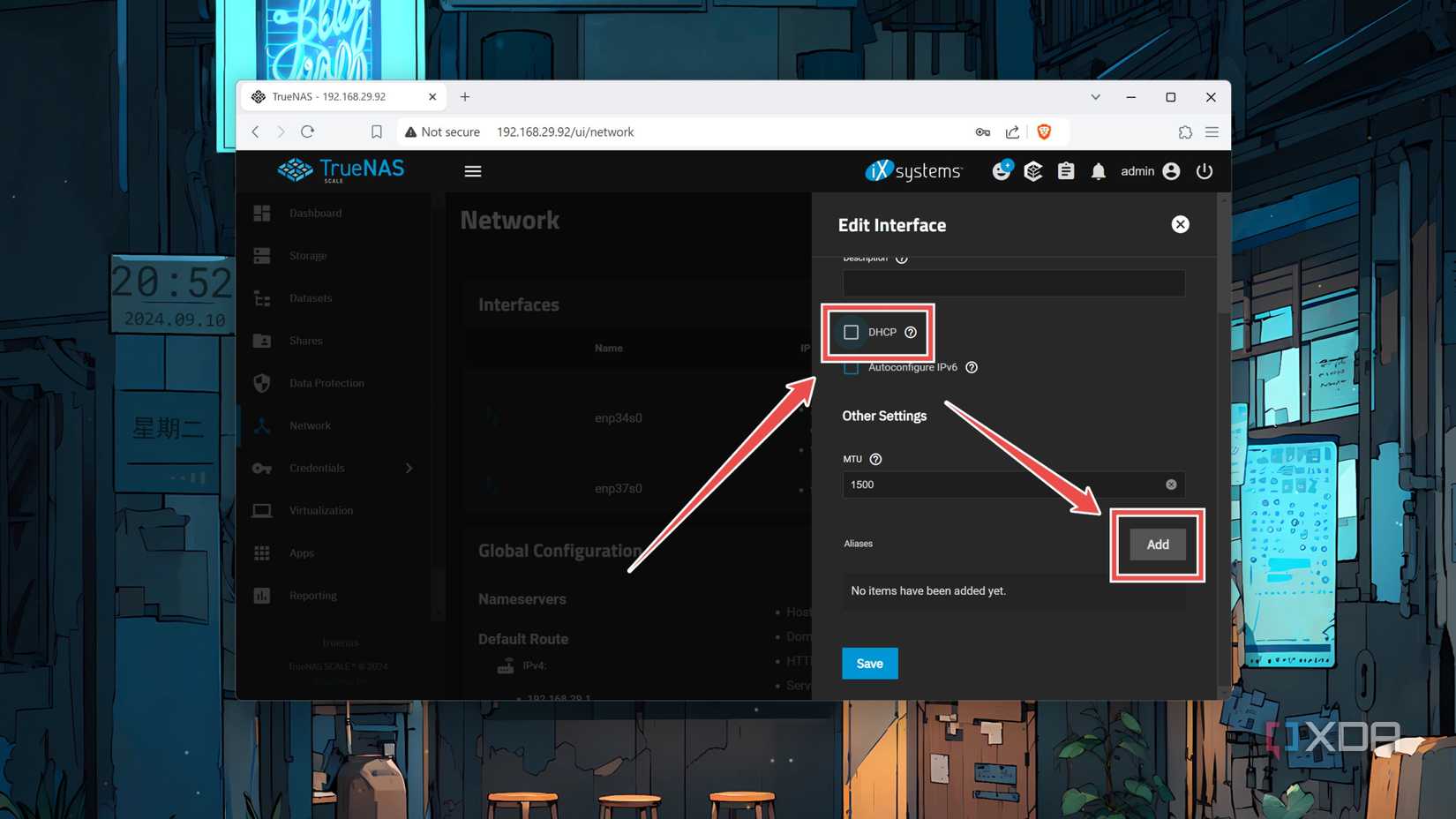This screenshot has height=819, width=1456.
Task: Open Autoconfigure IPv6 help icon
Action: coord(972,367)
